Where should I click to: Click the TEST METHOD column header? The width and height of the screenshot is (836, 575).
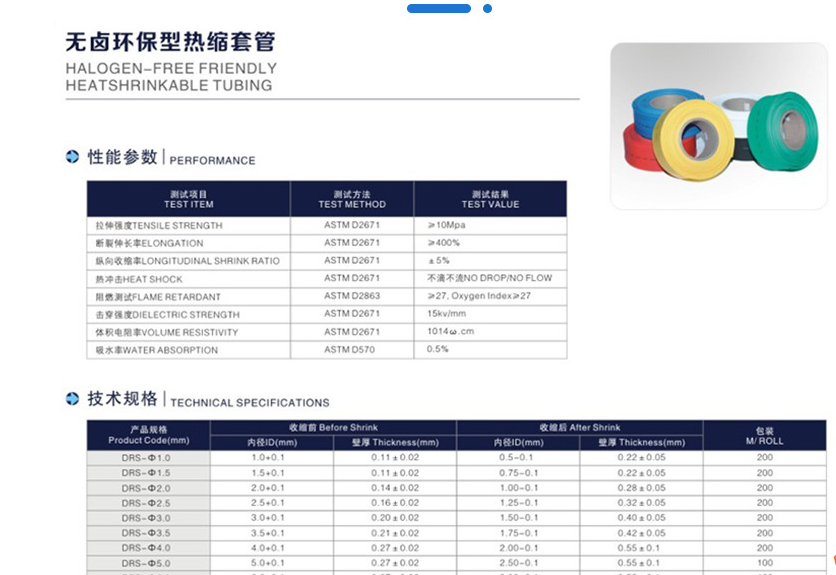click(x=352, y=199)
